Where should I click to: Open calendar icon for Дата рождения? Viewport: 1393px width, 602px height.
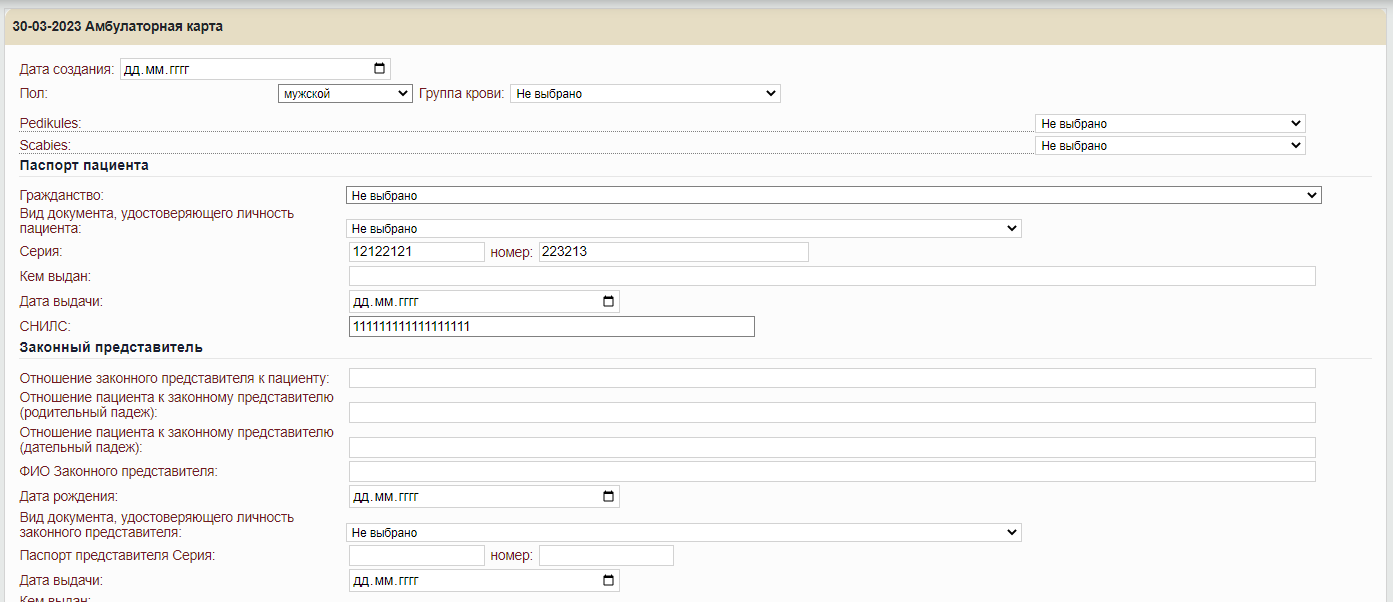click(608, 497)
